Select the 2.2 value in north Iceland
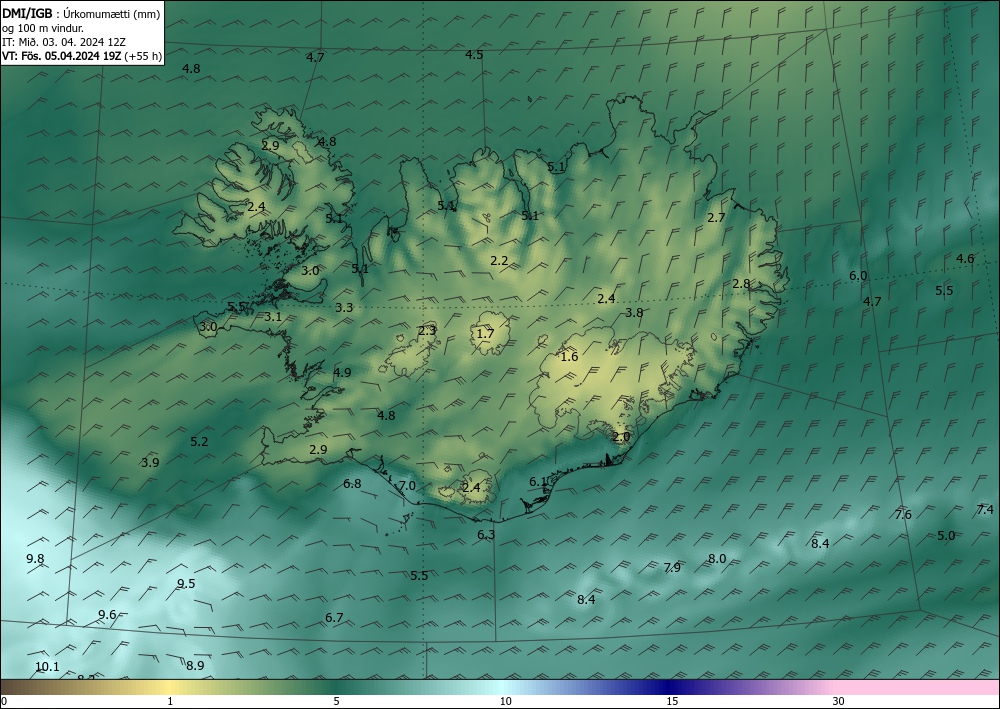The height and width of the screenshot is (709, 1000). [499, 261]
